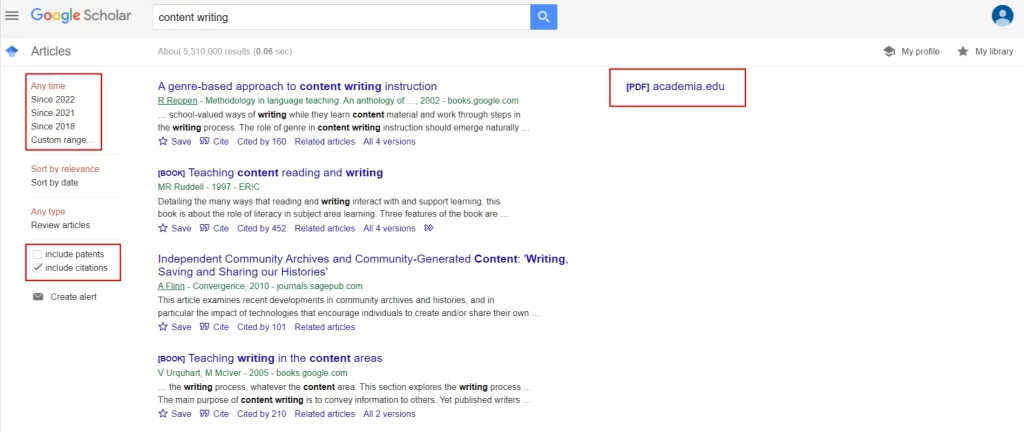Screen dimensions: 1024x432
Task: Select the Any time filter
Action: tap(48, 86)
